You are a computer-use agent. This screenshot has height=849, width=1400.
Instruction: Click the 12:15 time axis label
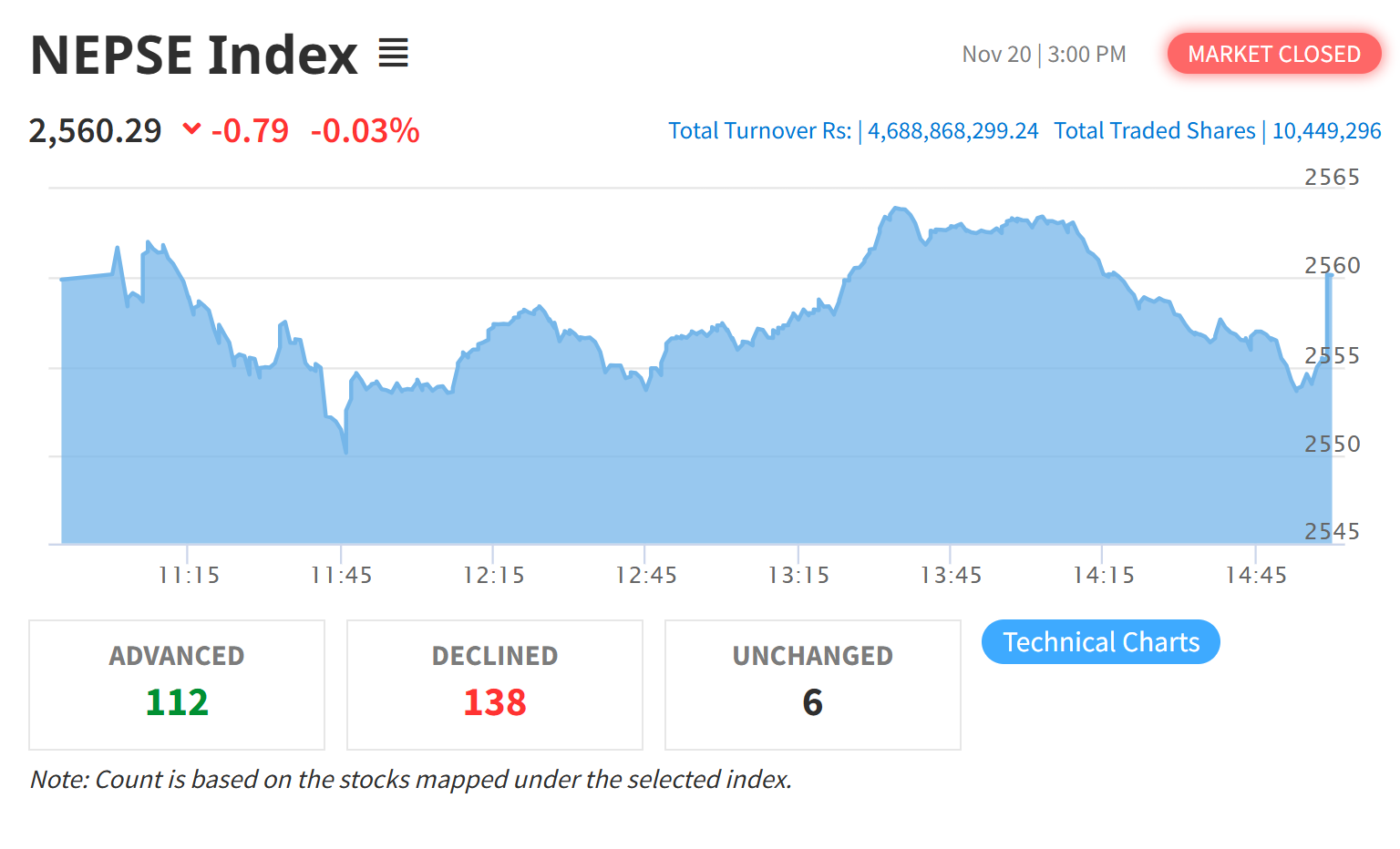(x=494, y=576)
